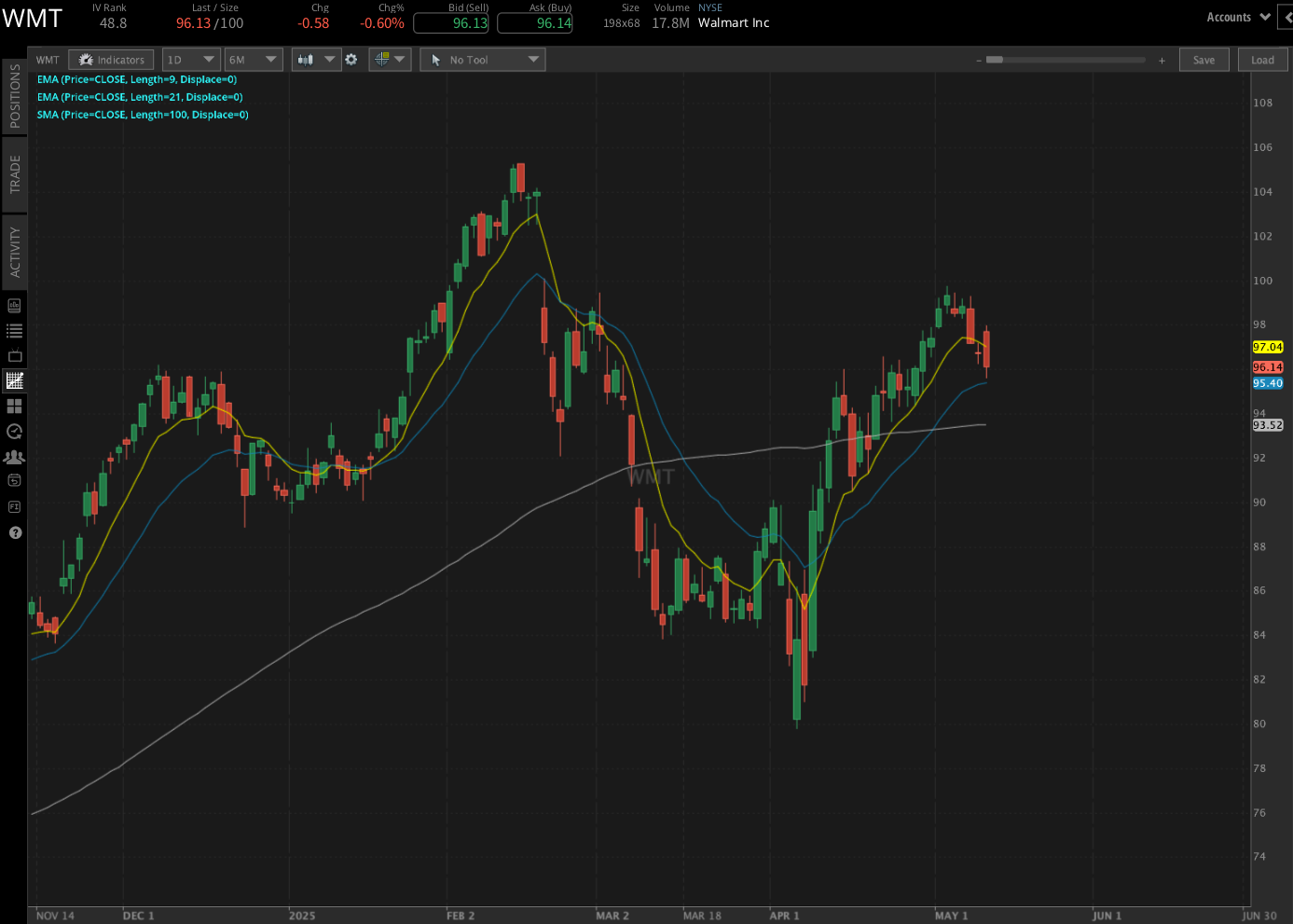1293x924 pixels.
Task: Click the Chg -0.58 value
Action: (313, 23)
